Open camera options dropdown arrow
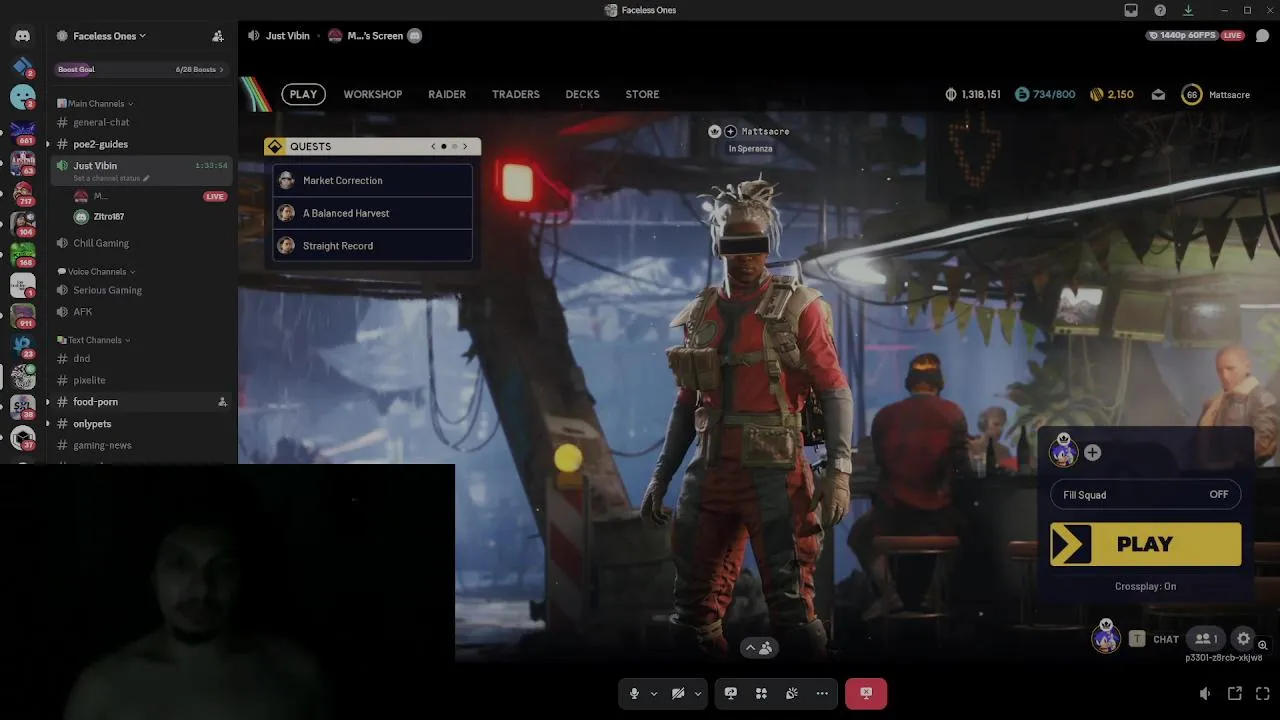This screenshot has height=720, width=1280. (x=698, y=693)
